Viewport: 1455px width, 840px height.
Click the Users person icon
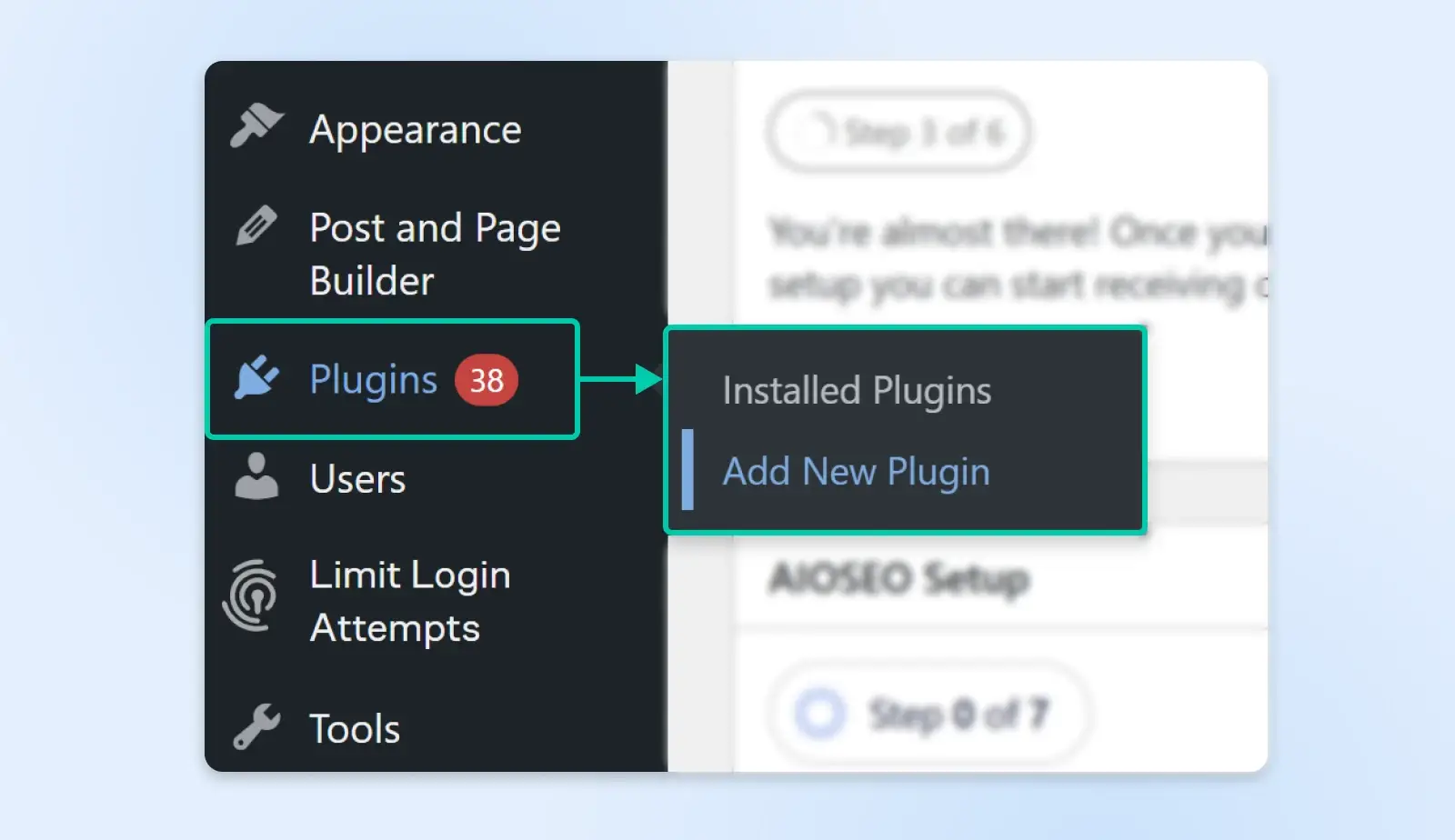point(256,476)
